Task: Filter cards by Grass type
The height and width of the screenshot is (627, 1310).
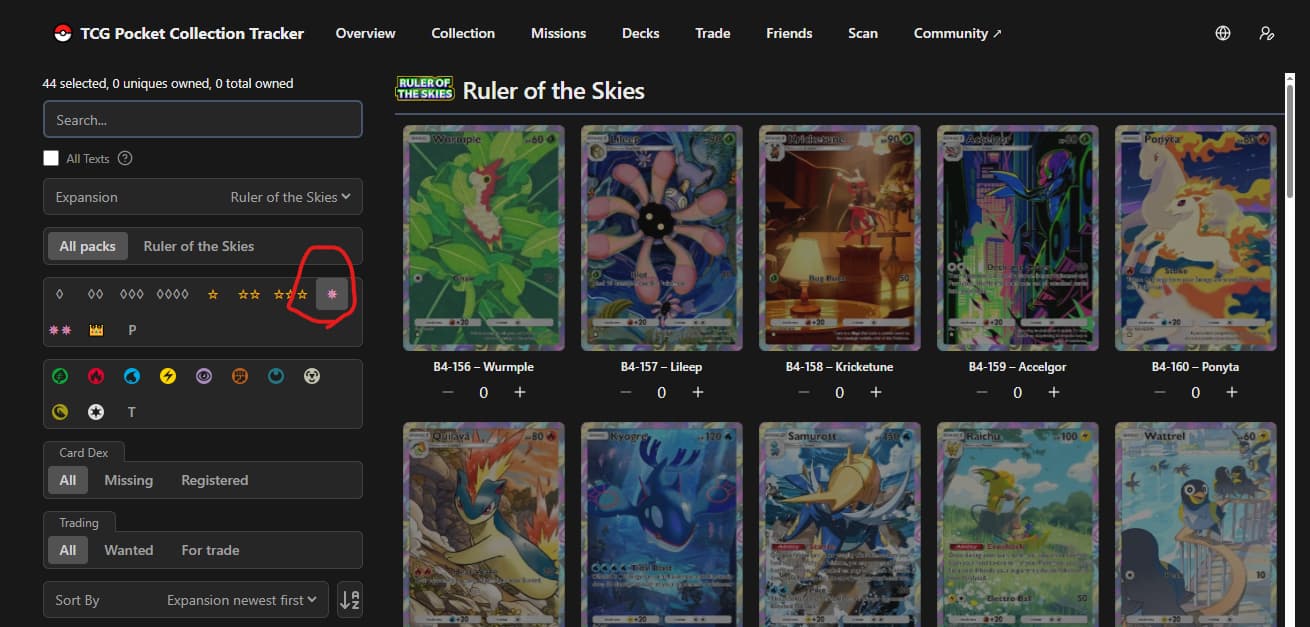Action: [60, 376]
